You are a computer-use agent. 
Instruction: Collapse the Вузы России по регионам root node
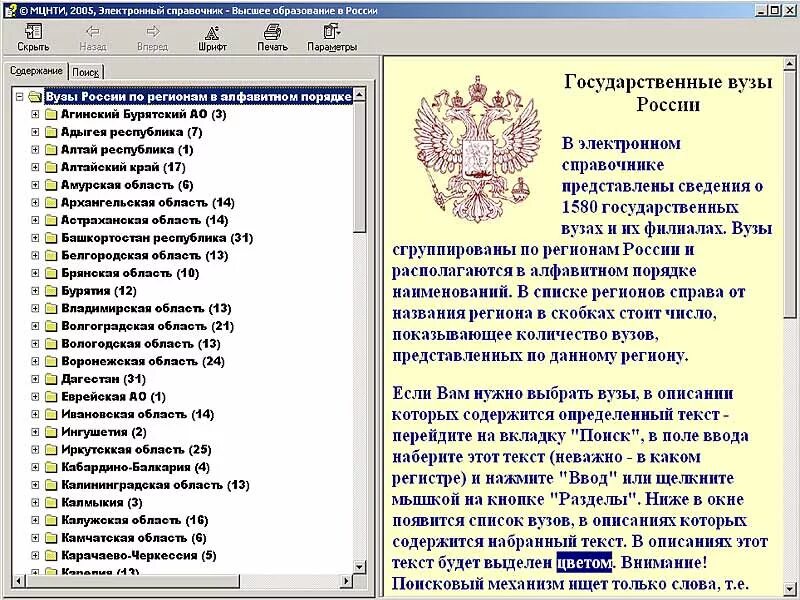(x=19, y=96)
